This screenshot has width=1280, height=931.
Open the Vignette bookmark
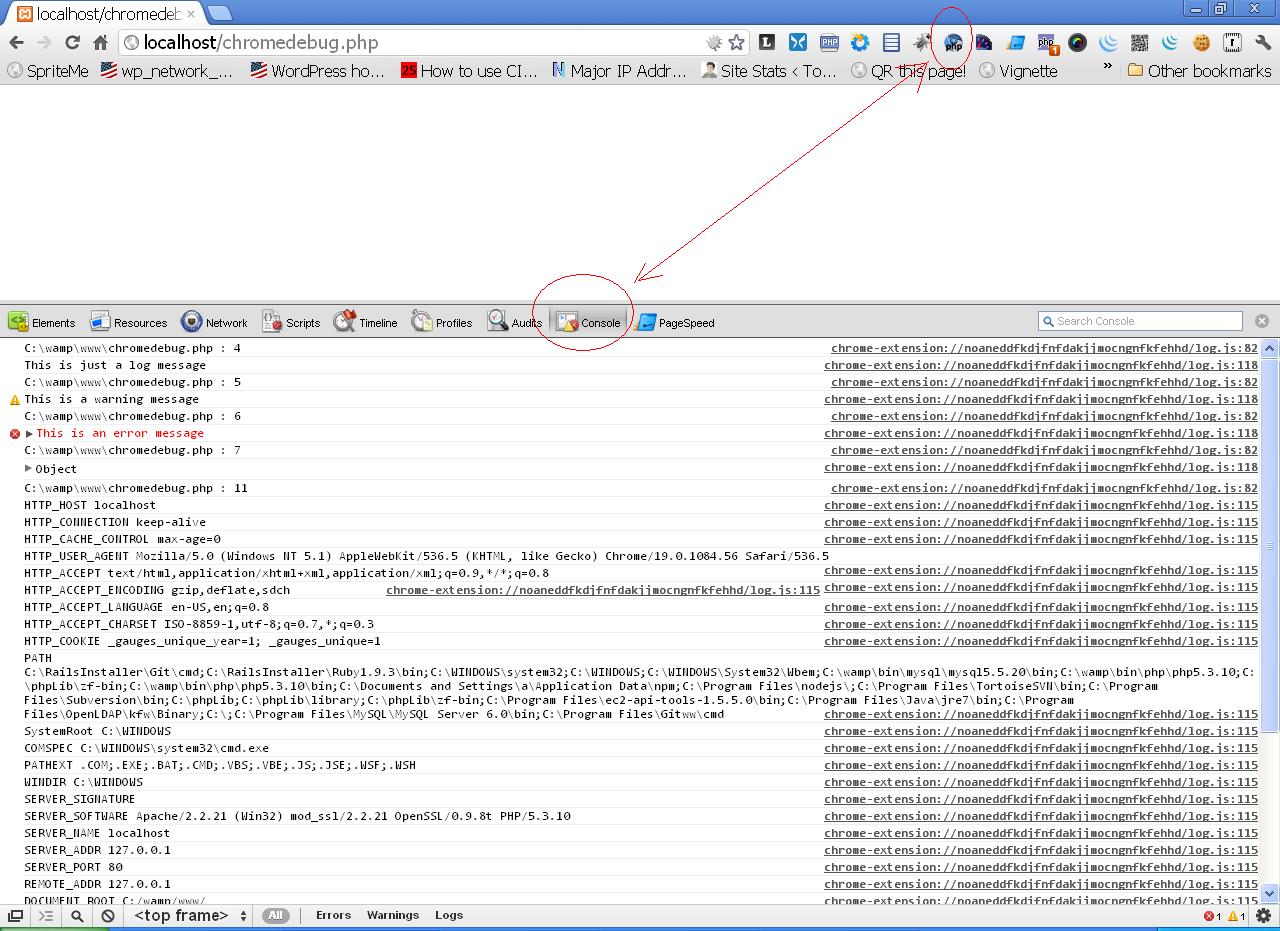point(1018,71)
